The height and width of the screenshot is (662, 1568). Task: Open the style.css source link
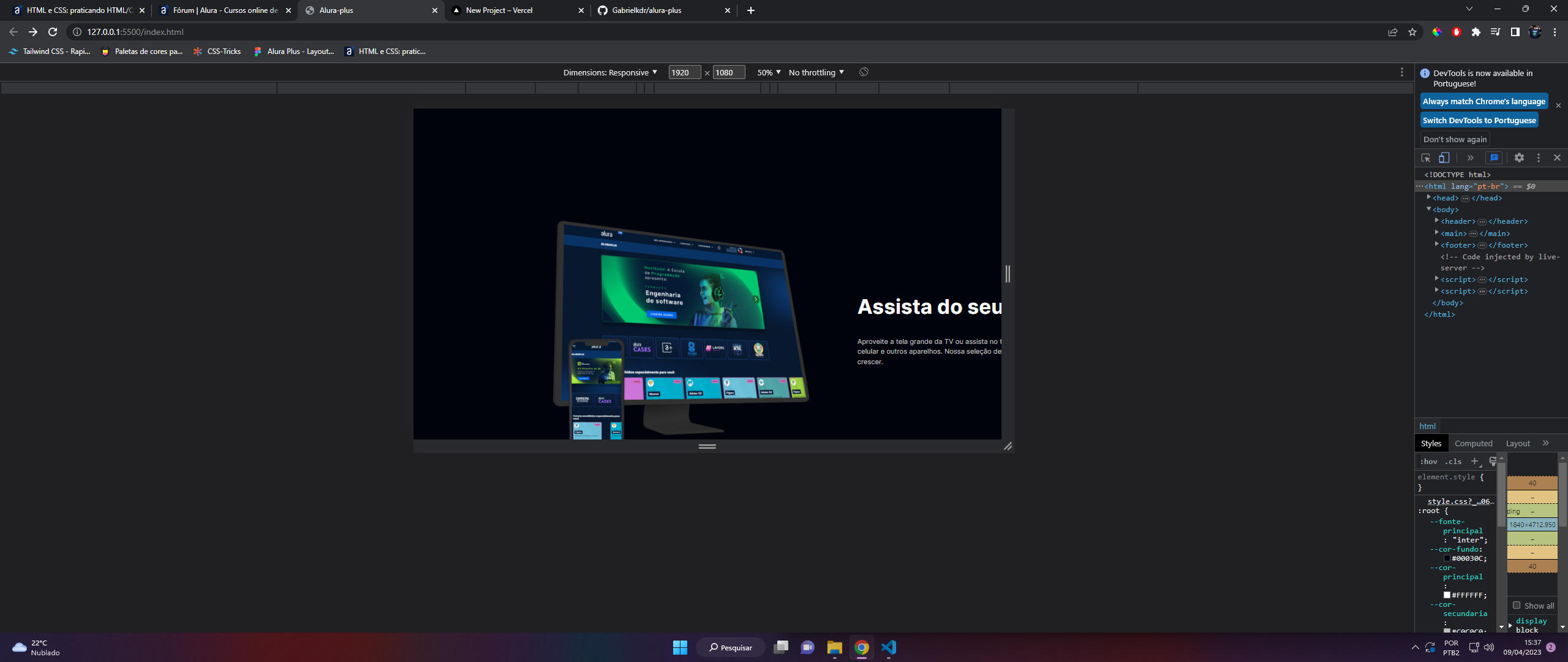click(x=1460, y=501)
